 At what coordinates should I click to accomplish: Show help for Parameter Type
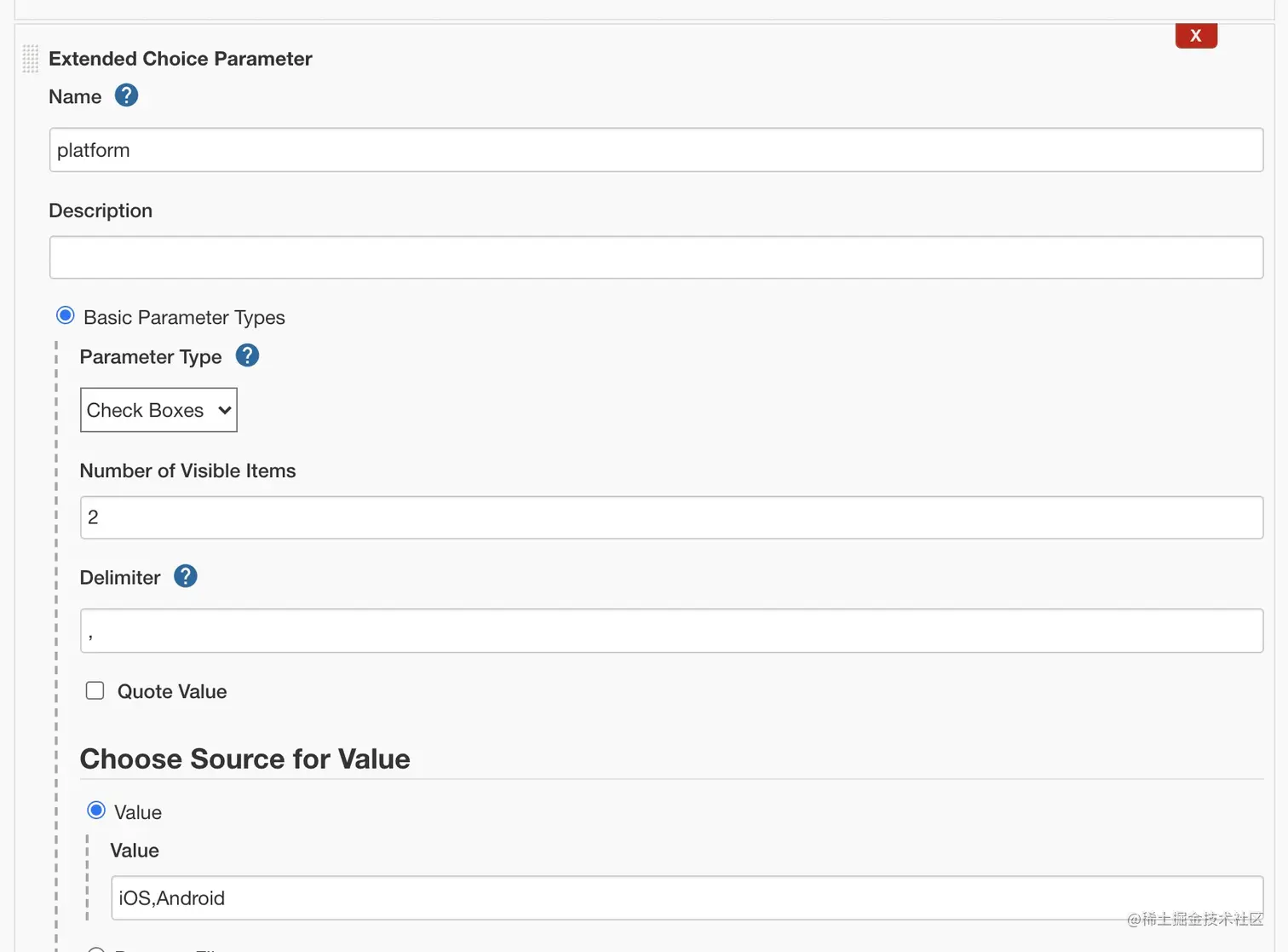[x=247, y=355]
